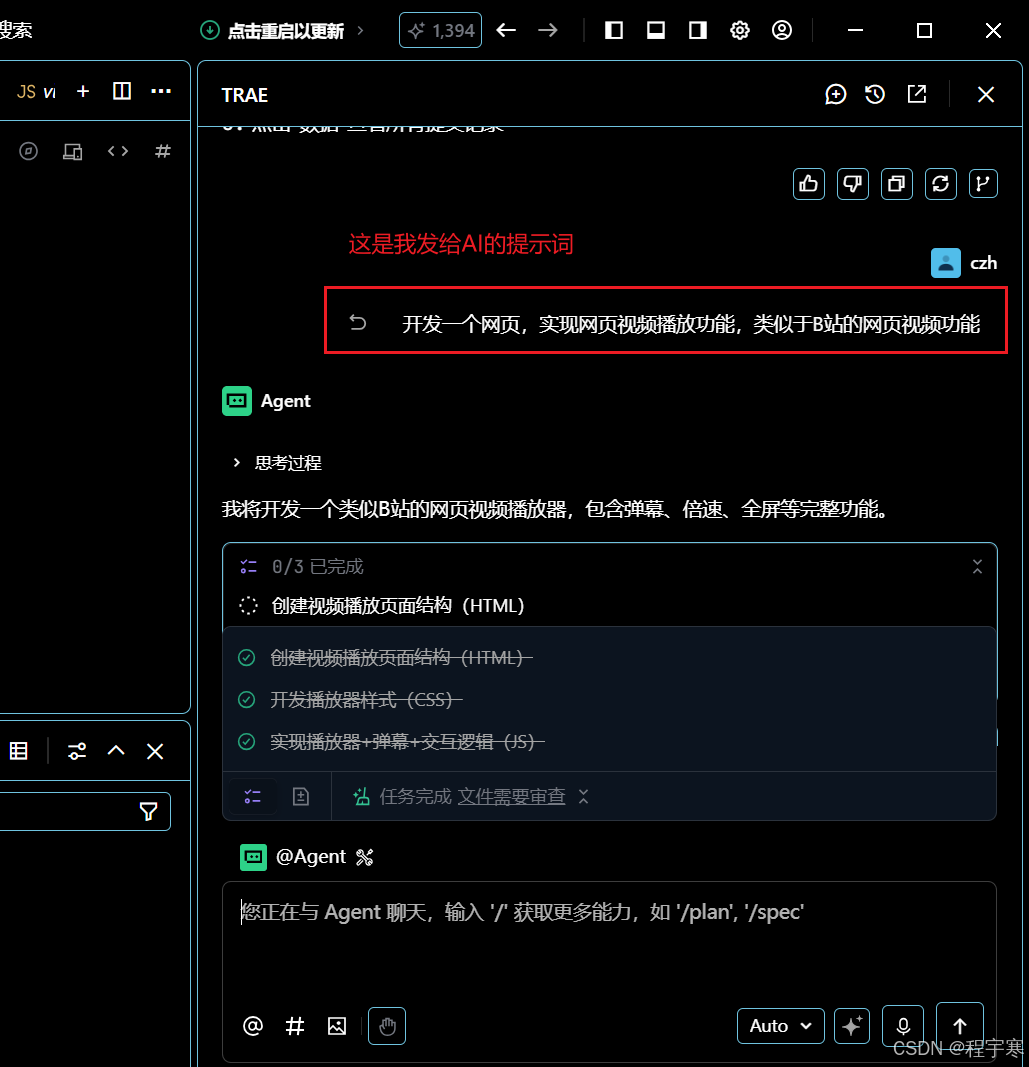Viewport: 1029px width, 1067px height.
Task: Toggle the task list view icon
Action: (252, 796)
